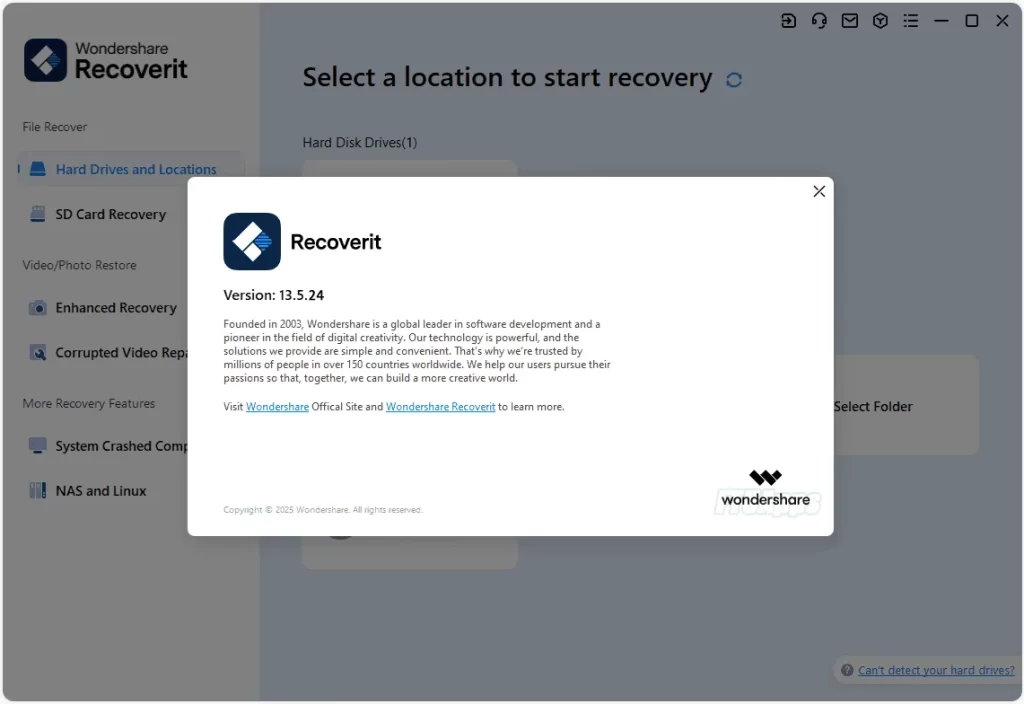Image resolution: width=1024 pixels, height=704 pixels.
Task: Open SD Card Recovery section
Action: pos(110,214)
